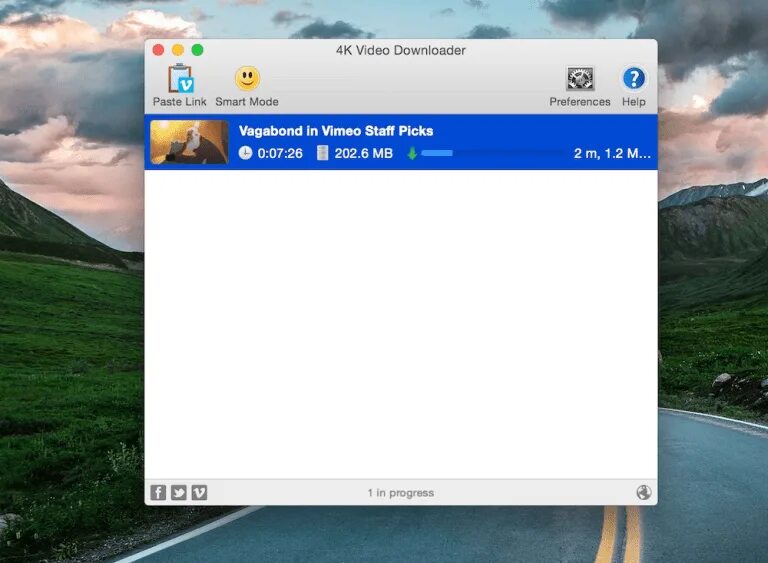This screenshot has width=768, height=563.
Task: Click the 0:07:26 duration text
Action: pyautogui.click(x=280, y=153)
